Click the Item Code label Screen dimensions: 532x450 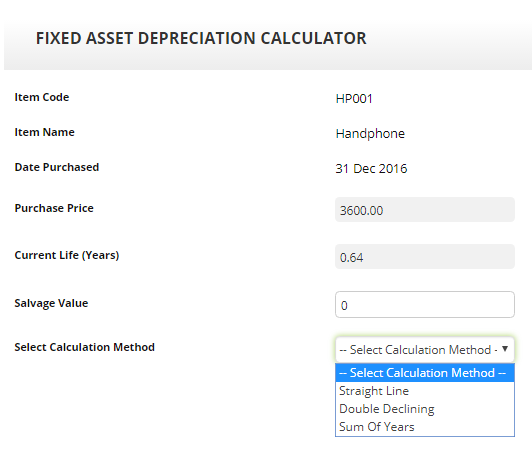42,97
